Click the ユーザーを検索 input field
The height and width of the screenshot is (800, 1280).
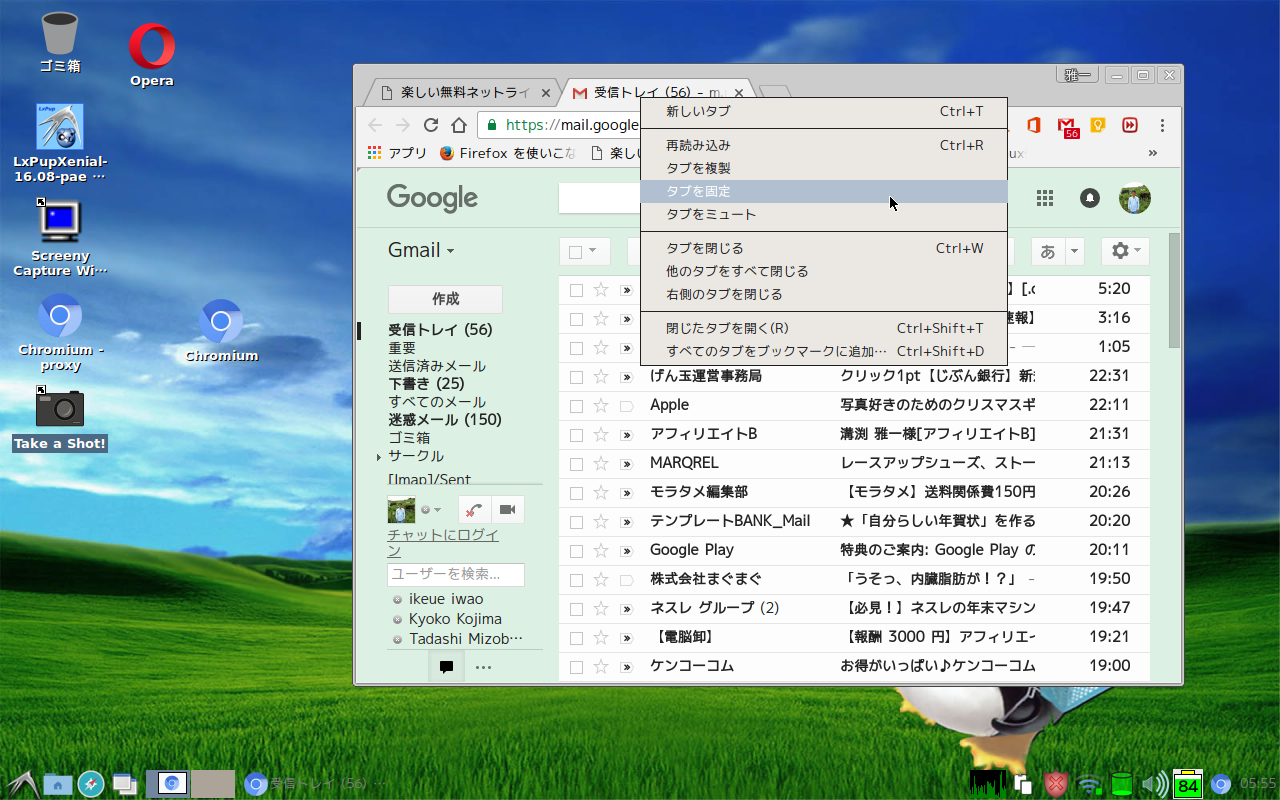click(x=456, y=574)
